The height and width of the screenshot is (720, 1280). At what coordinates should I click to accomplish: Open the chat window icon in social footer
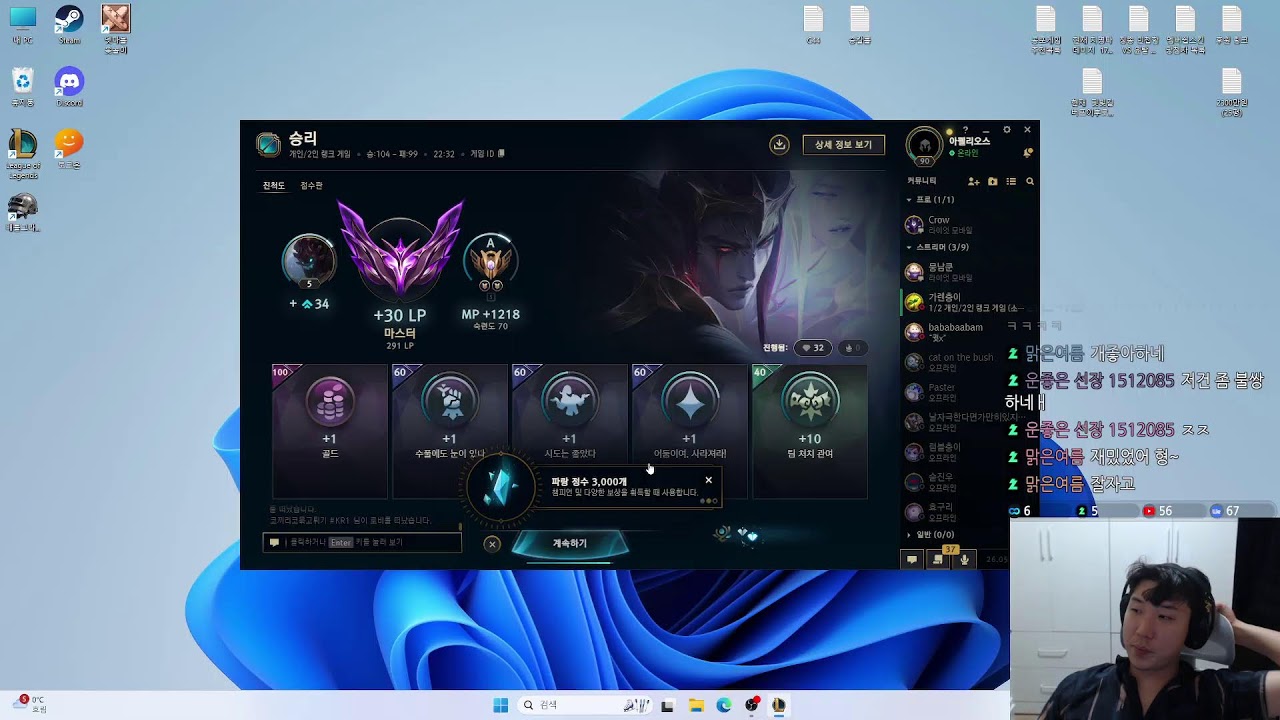pyautogui.click(x=912, y=560)
